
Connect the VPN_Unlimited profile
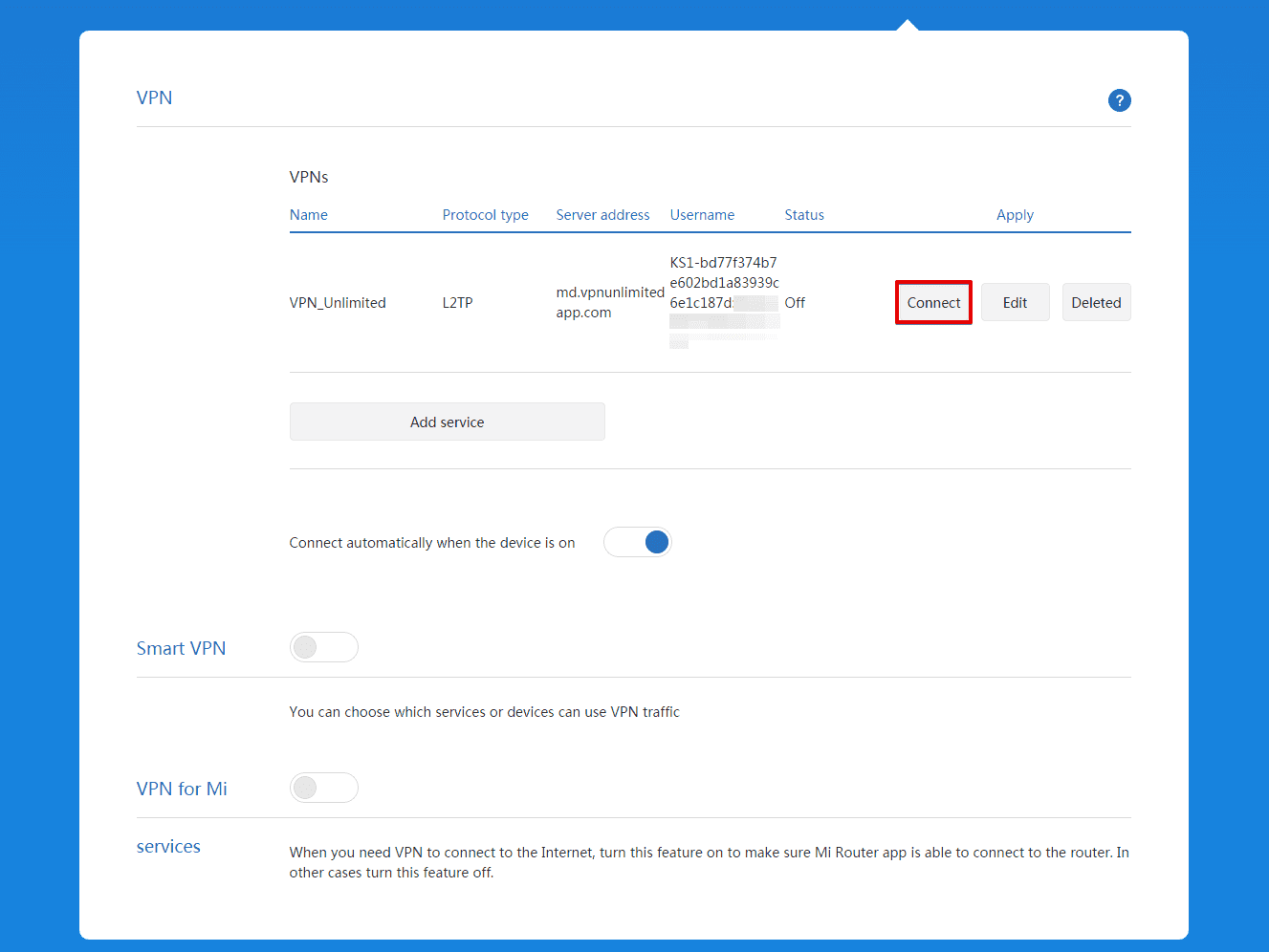[x=933, y=302]
